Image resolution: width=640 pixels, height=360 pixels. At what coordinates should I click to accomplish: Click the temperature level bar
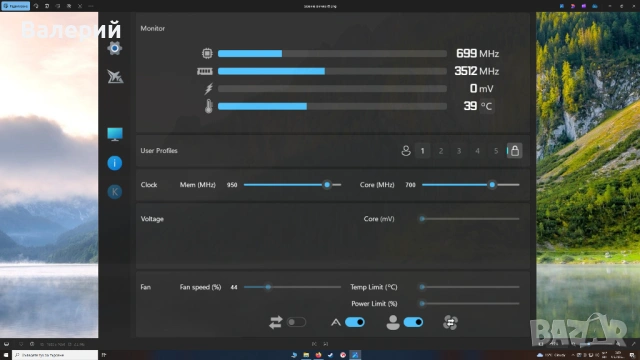(332, 106)
